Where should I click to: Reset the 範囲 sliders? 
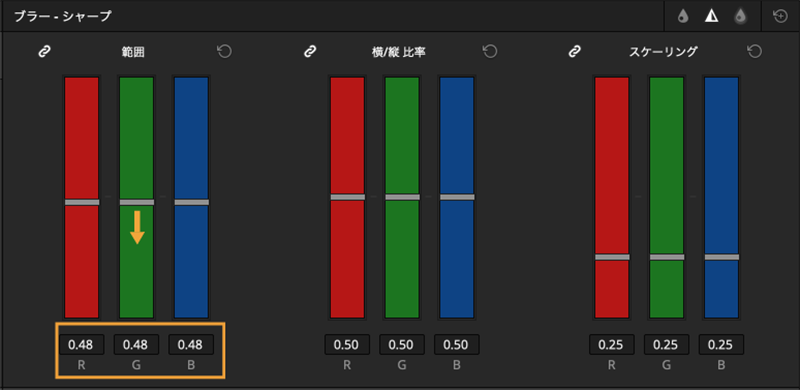click(x=224, y=52)
